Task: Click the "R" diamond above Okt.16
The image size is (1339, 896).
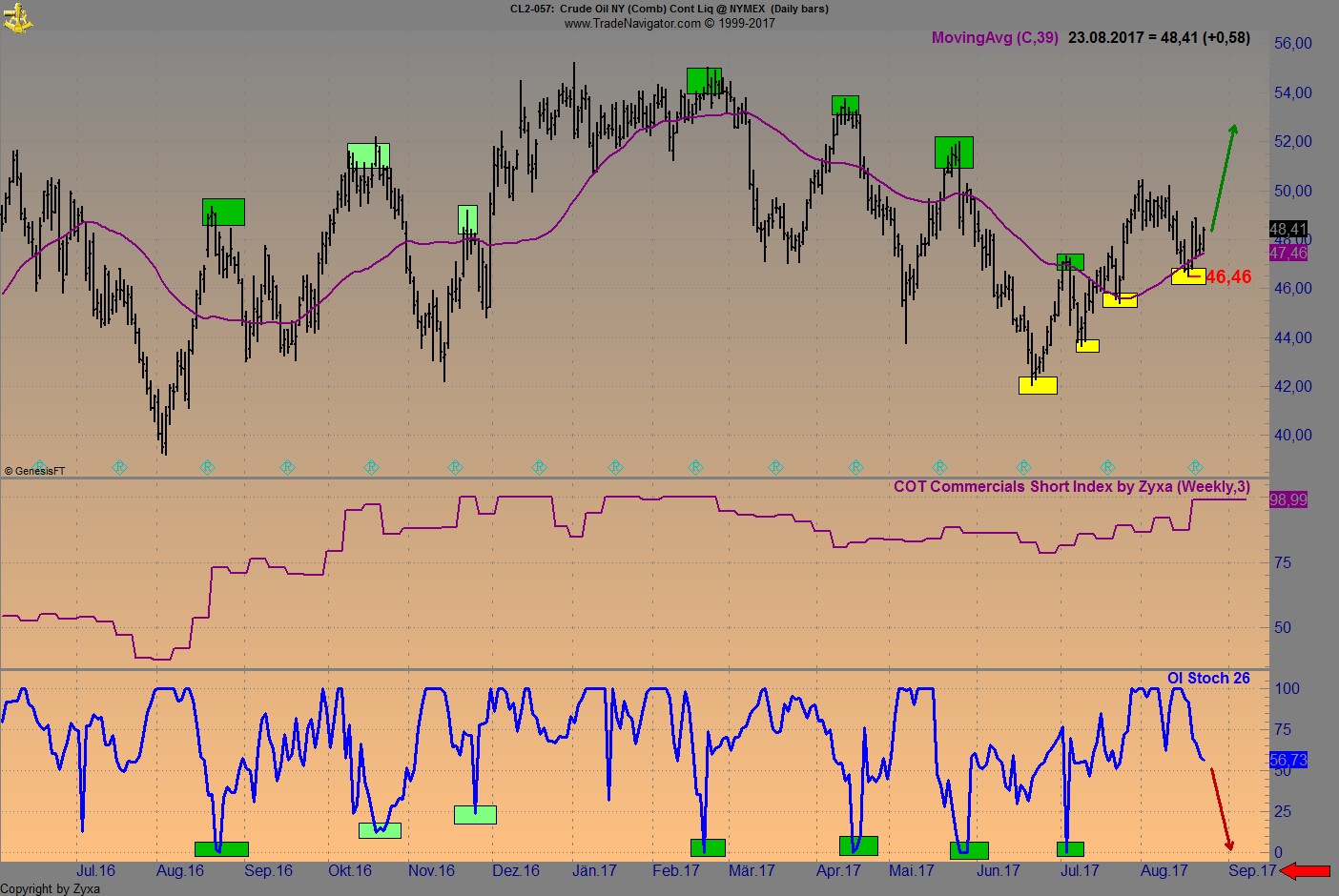Action: click(x=371, y=467)
